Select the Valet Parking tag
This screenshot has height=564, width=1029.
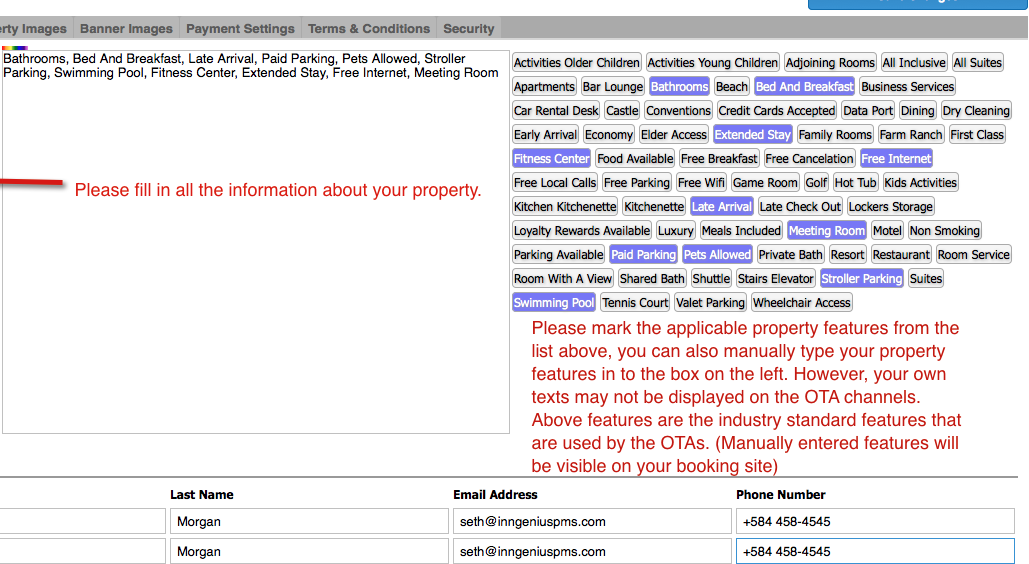tap(710, 303)
